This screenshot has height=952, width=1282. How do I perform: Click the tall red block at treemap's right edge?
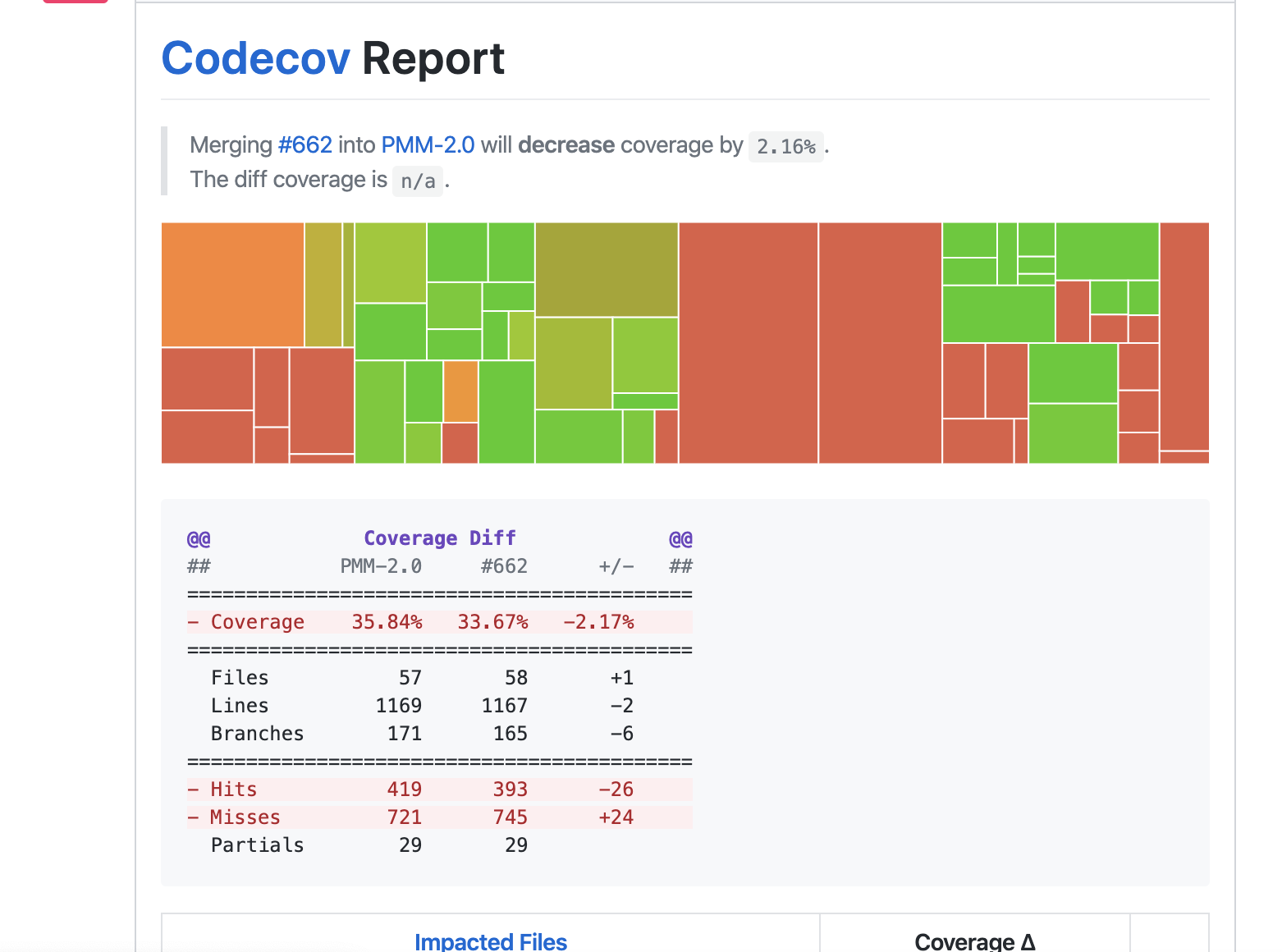(x=1184, y=336)
